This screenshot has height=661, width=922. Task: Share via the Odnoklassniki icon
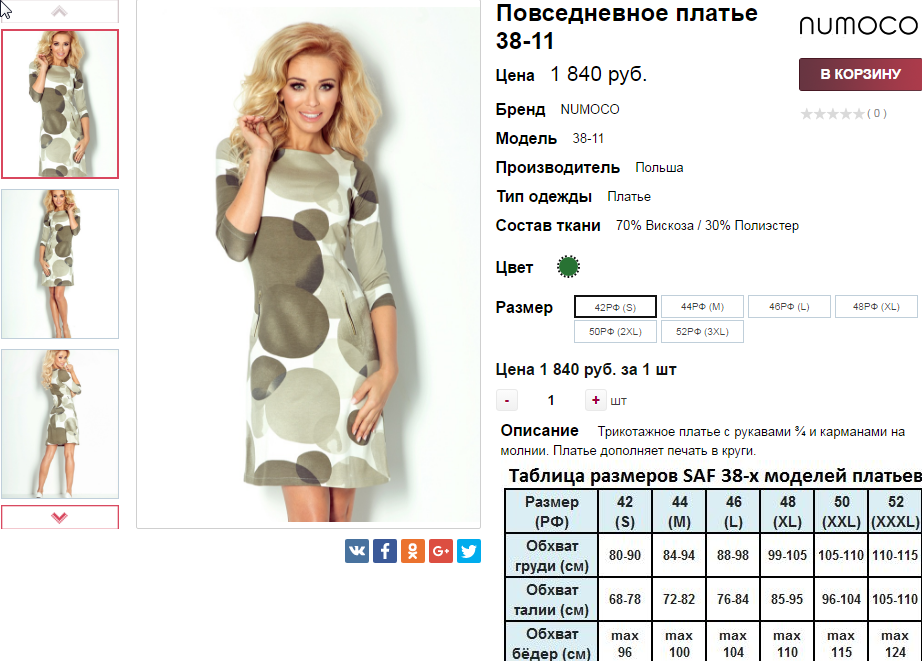[413, 551]
